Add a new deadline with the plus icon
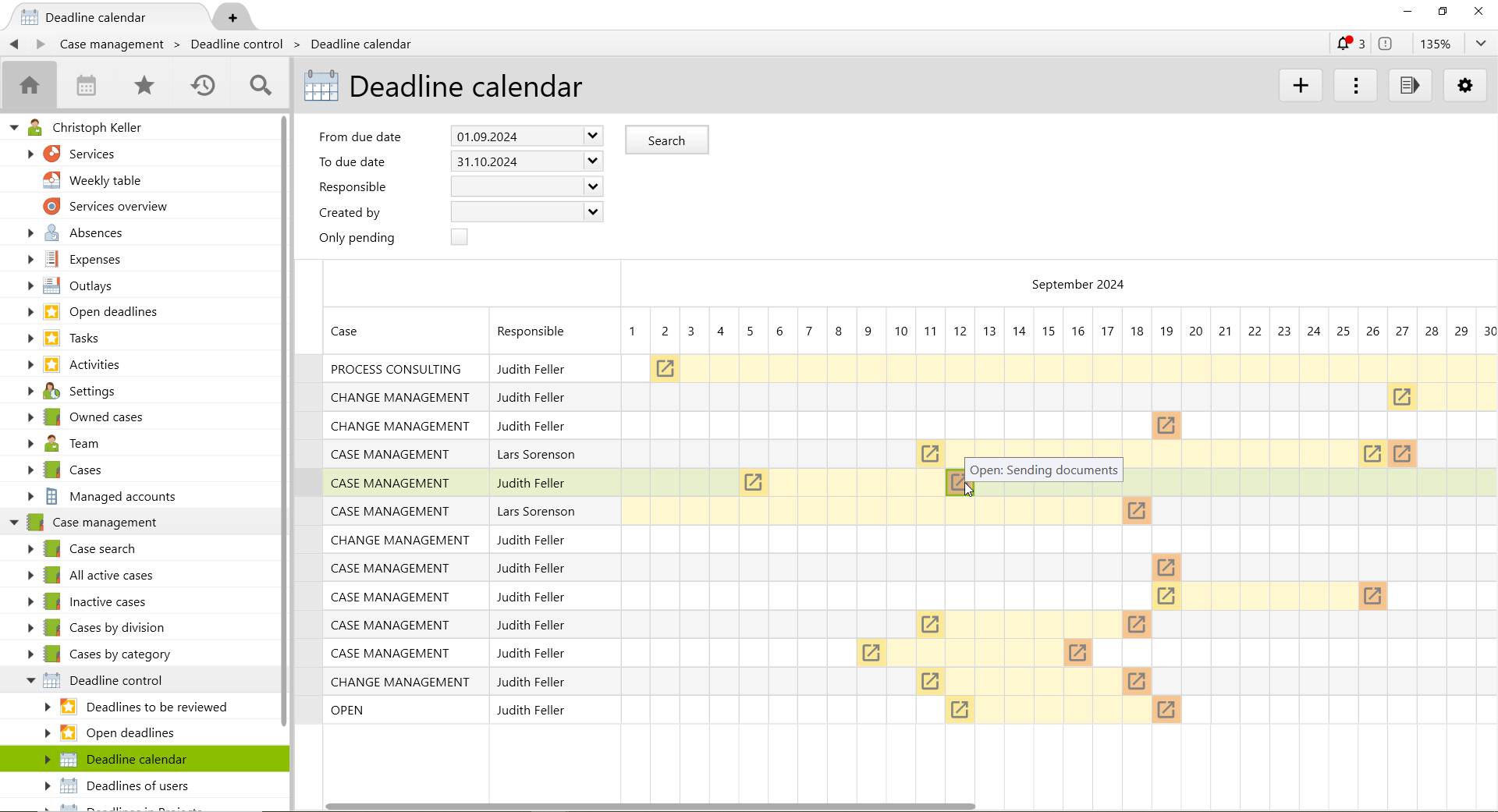This screenshot has width=1498, height=812. [1300, 85]
